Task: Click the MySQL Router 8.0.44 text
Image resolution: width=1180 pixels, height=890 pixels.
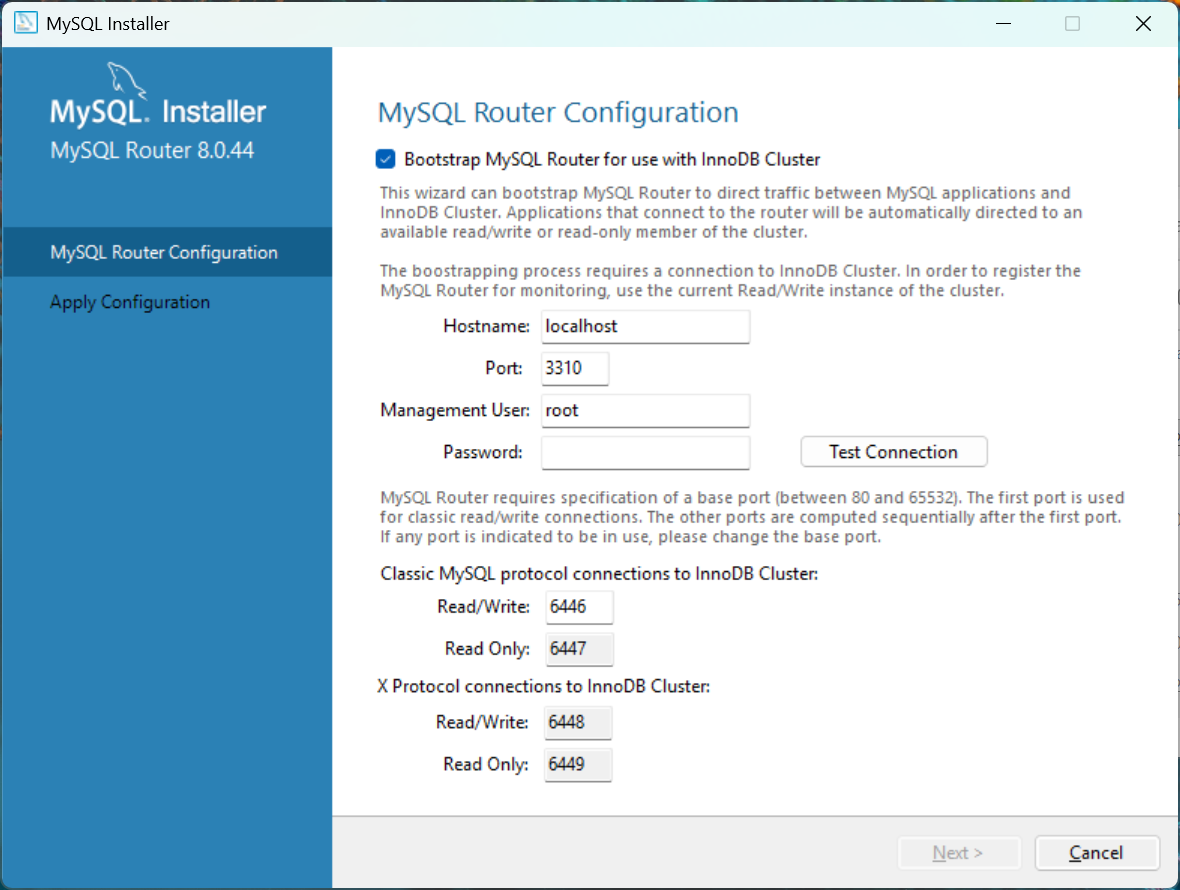Action: pyautogui.click(x=152, y=150)
